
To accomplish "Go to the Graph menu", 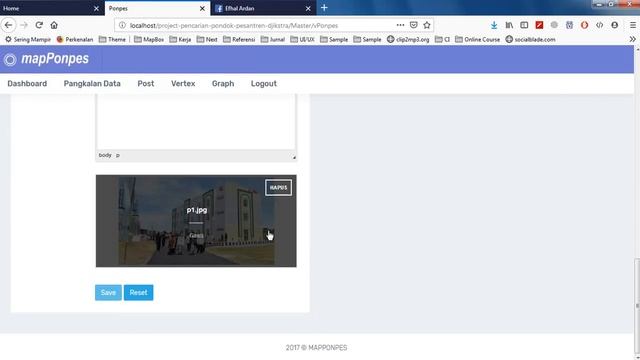I will tap(223, 84).
